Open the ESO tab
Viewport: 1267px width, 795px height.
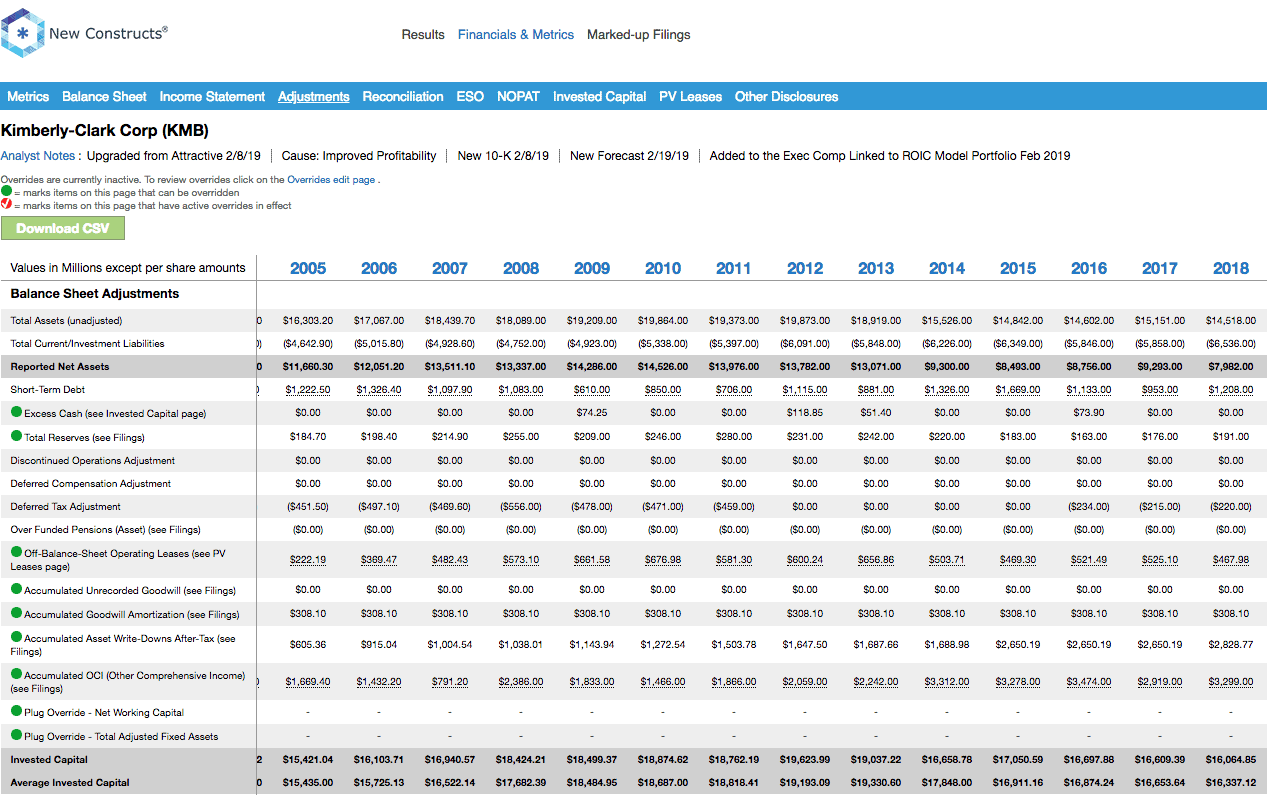[470, 97]
